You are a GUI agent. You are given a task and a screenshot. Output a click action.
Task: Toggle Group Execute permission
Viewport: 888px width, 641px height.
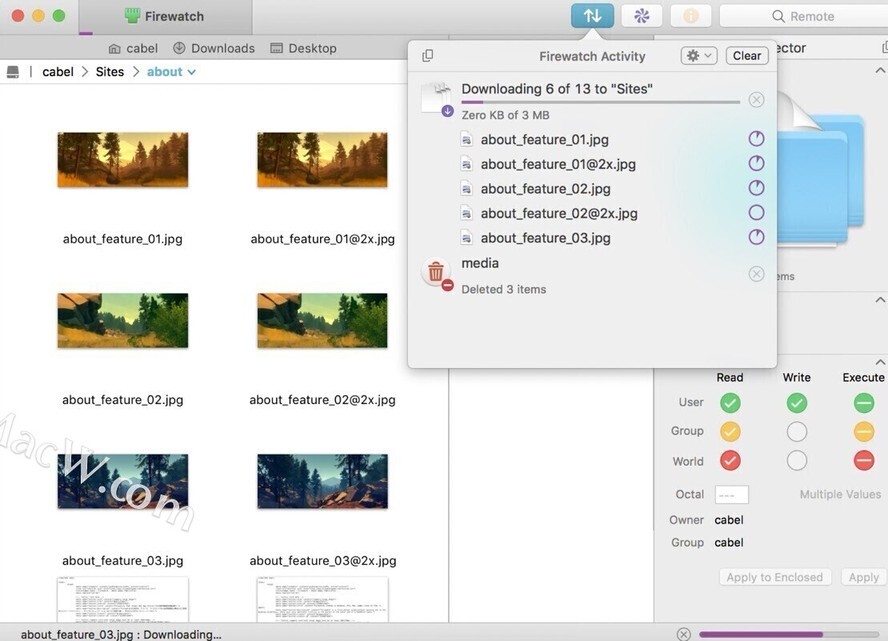pyautogui.click(x=864, y=431)
